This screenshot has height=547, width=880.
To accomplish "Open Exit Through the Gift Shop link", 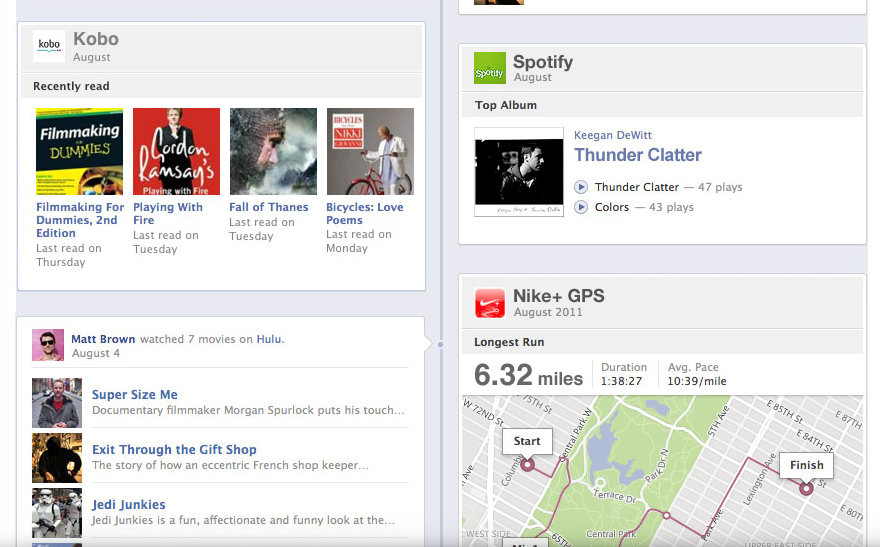I will [174, 449].
